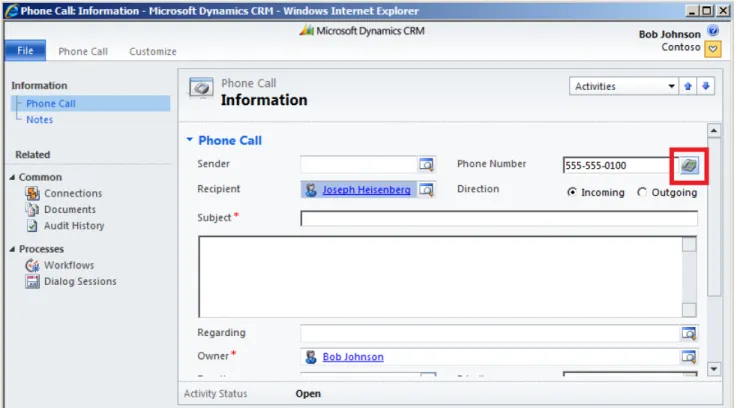
Task: Click the Regarding input field
Action: (x=490, y=333)
